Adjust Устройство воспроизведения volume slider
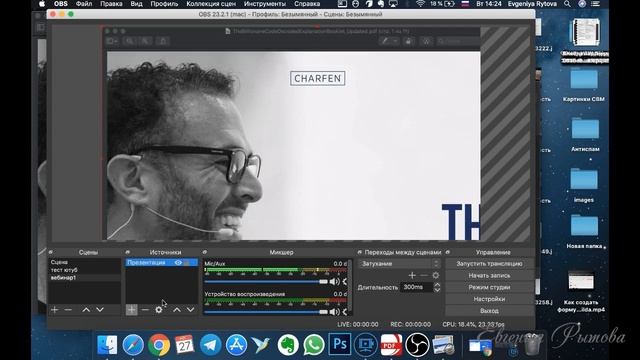The image size is (640, 360). tap(266, 312)
